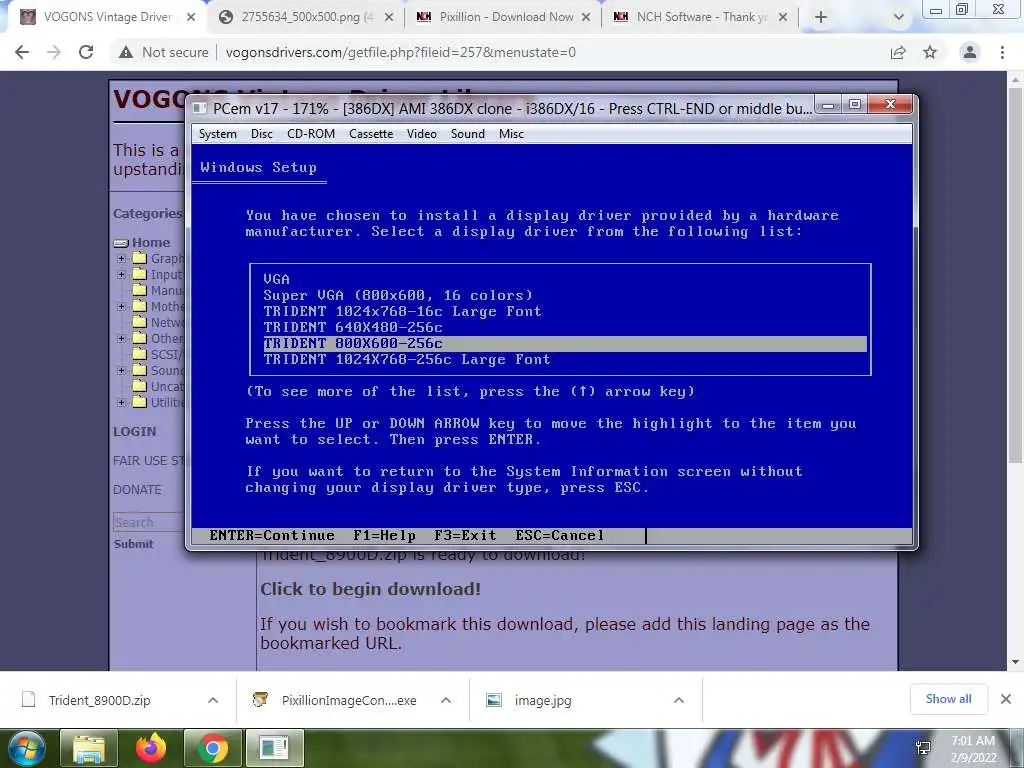Expand the Motherboard folder in categories
This screenshot has width=1024, height=768.
coord(121,306)
